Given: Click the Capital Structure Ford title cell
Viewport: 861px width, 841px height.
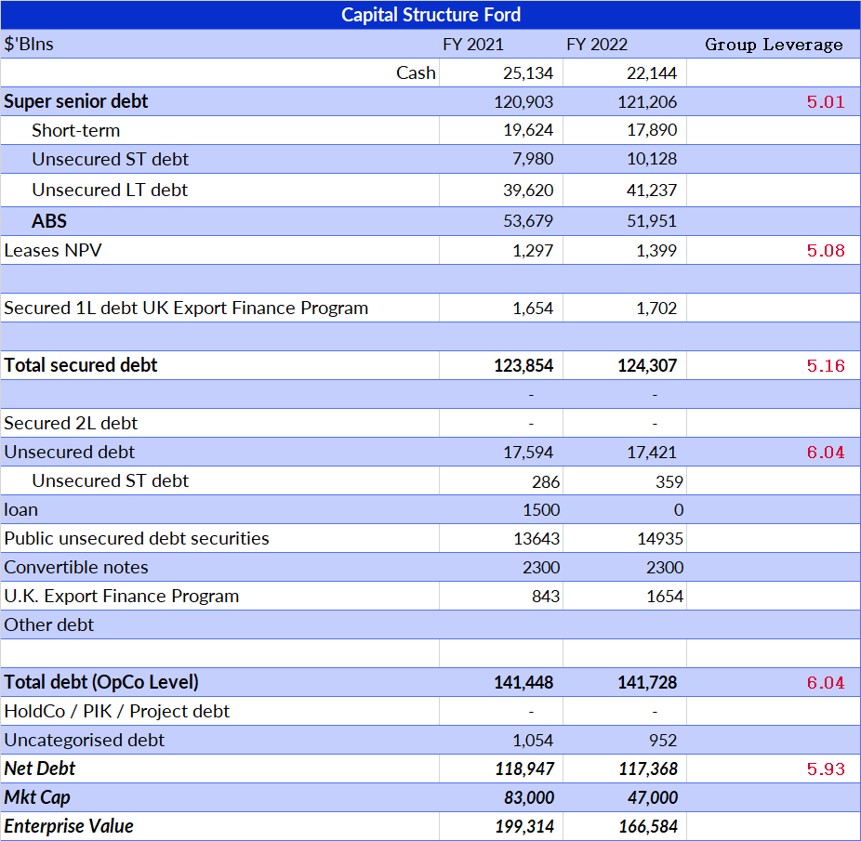Looking at the screenshot, I should pyautogui.click(x=430, y=14).
